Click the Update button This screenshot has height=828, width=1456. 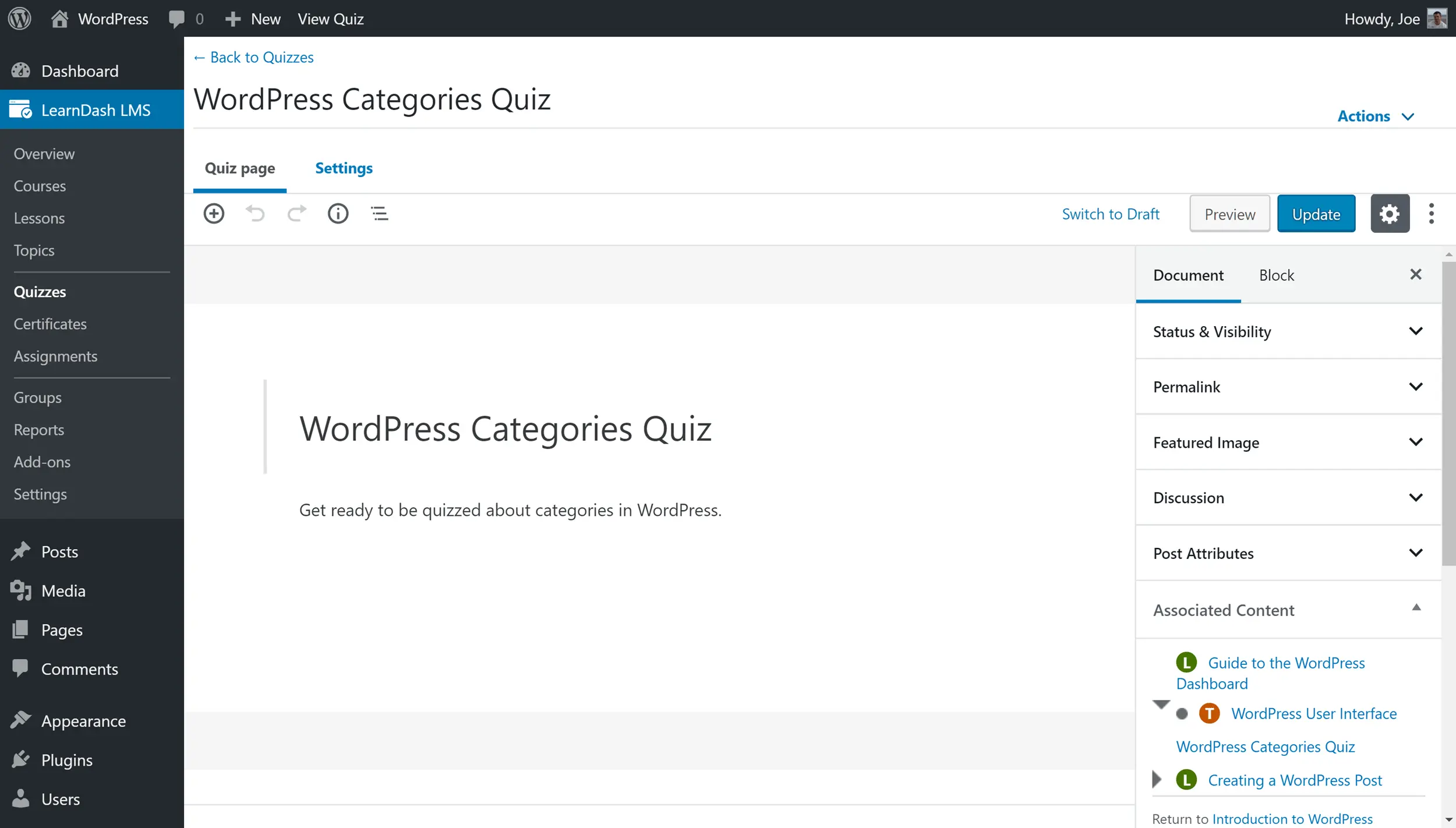click(1316, 214)
